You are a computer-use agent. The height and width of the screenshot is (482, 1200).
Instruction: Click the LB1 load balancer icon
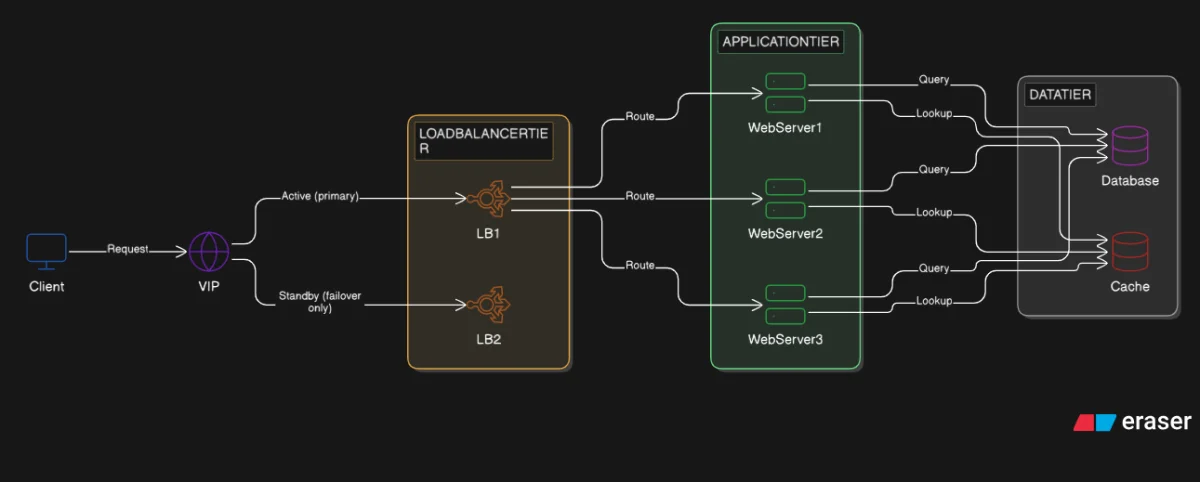489,198
